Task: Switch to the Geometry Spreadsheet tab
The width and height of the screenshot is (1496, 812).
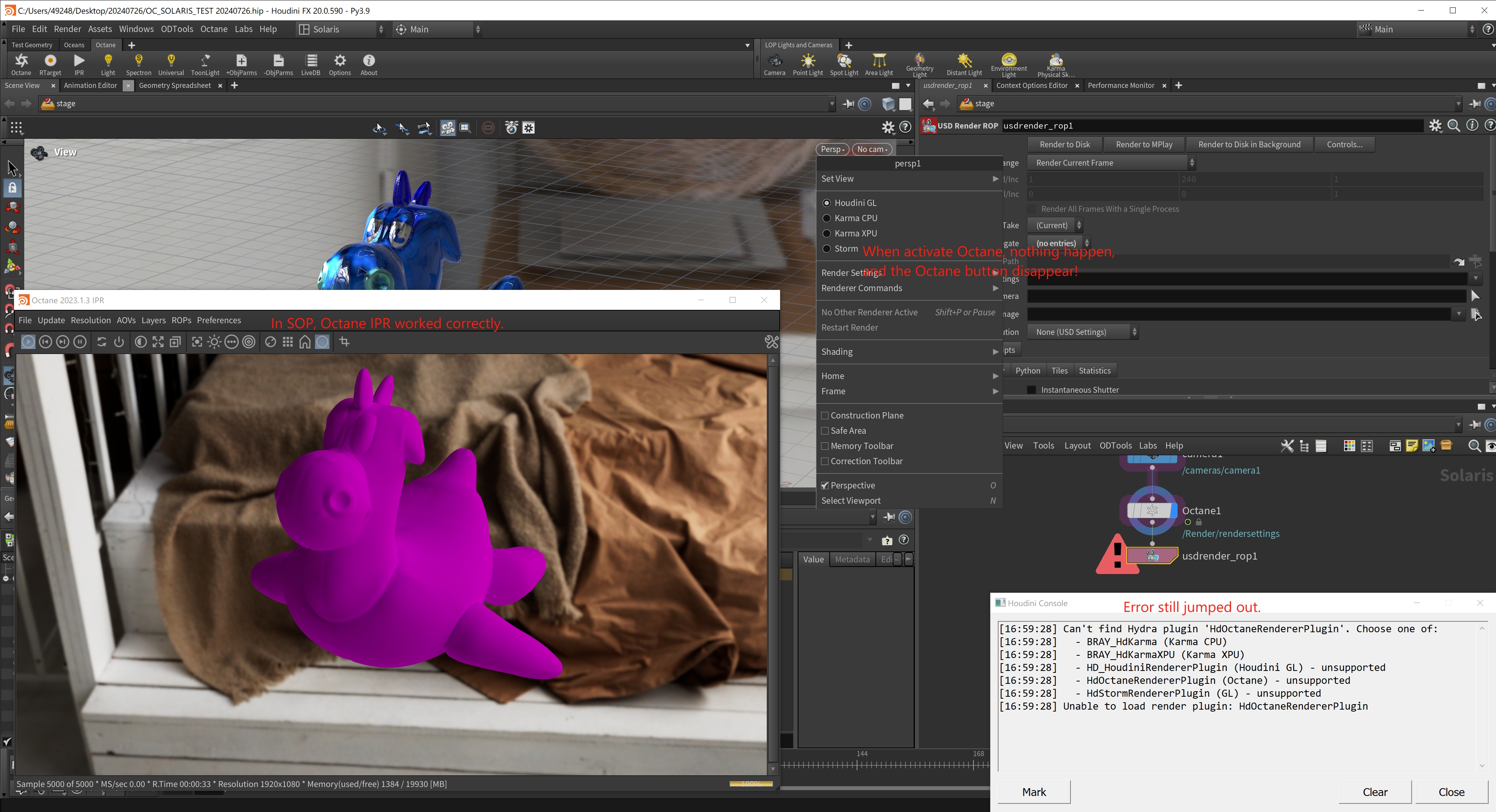Action: click(x=175, y=86)
